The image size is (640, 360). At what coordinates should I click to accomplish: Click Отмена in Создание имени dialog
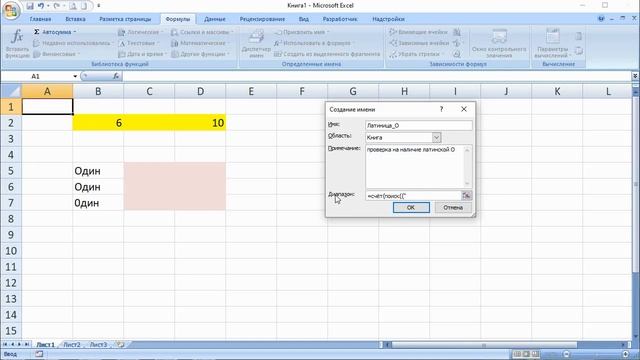[453, 207]
